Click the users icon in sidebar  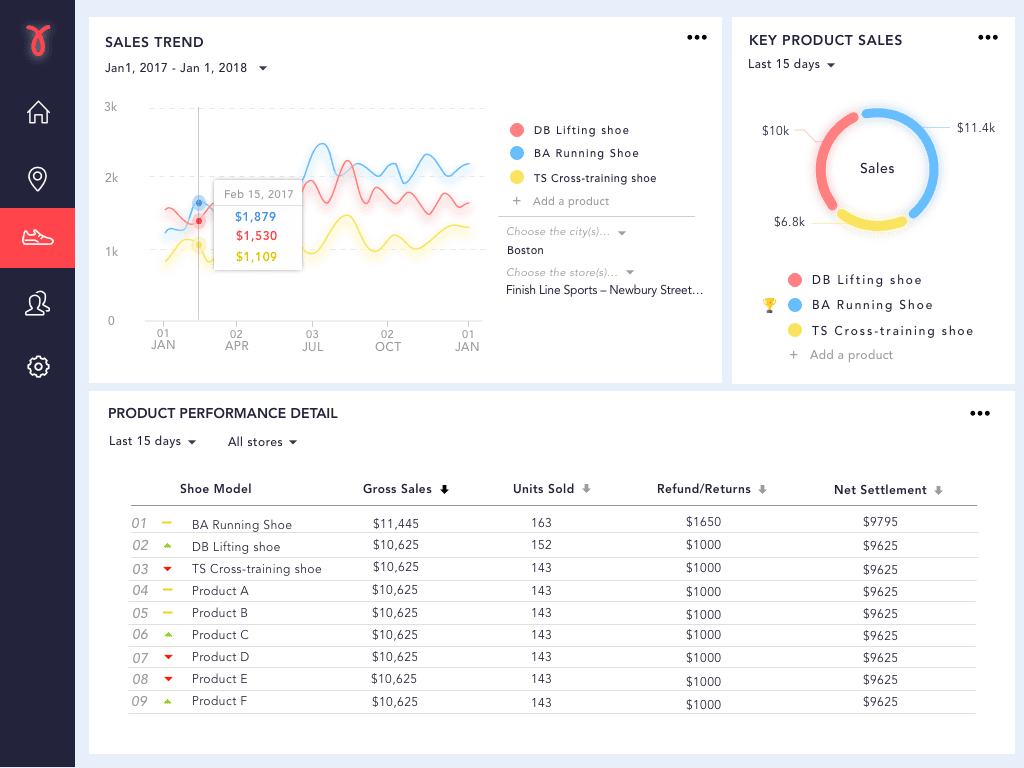[x=37, y=303]
